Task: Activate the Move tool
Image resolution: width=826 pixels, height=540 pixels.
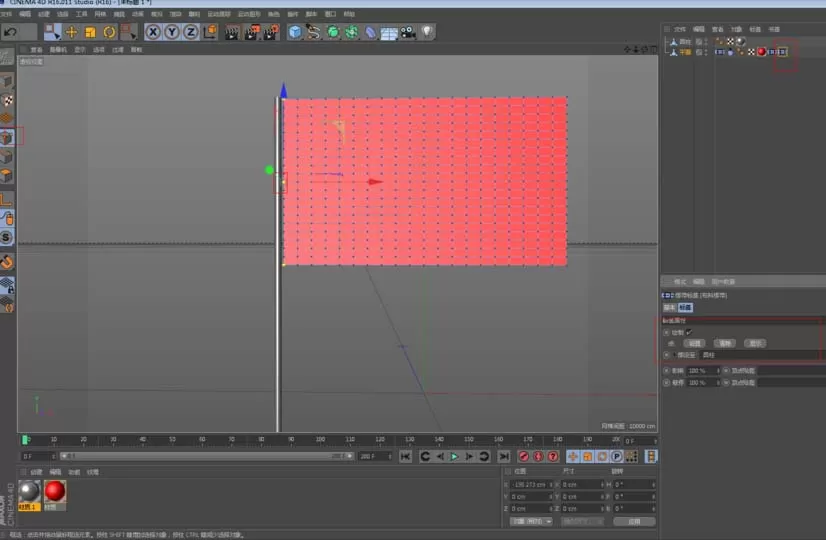Action: point(71,33)
